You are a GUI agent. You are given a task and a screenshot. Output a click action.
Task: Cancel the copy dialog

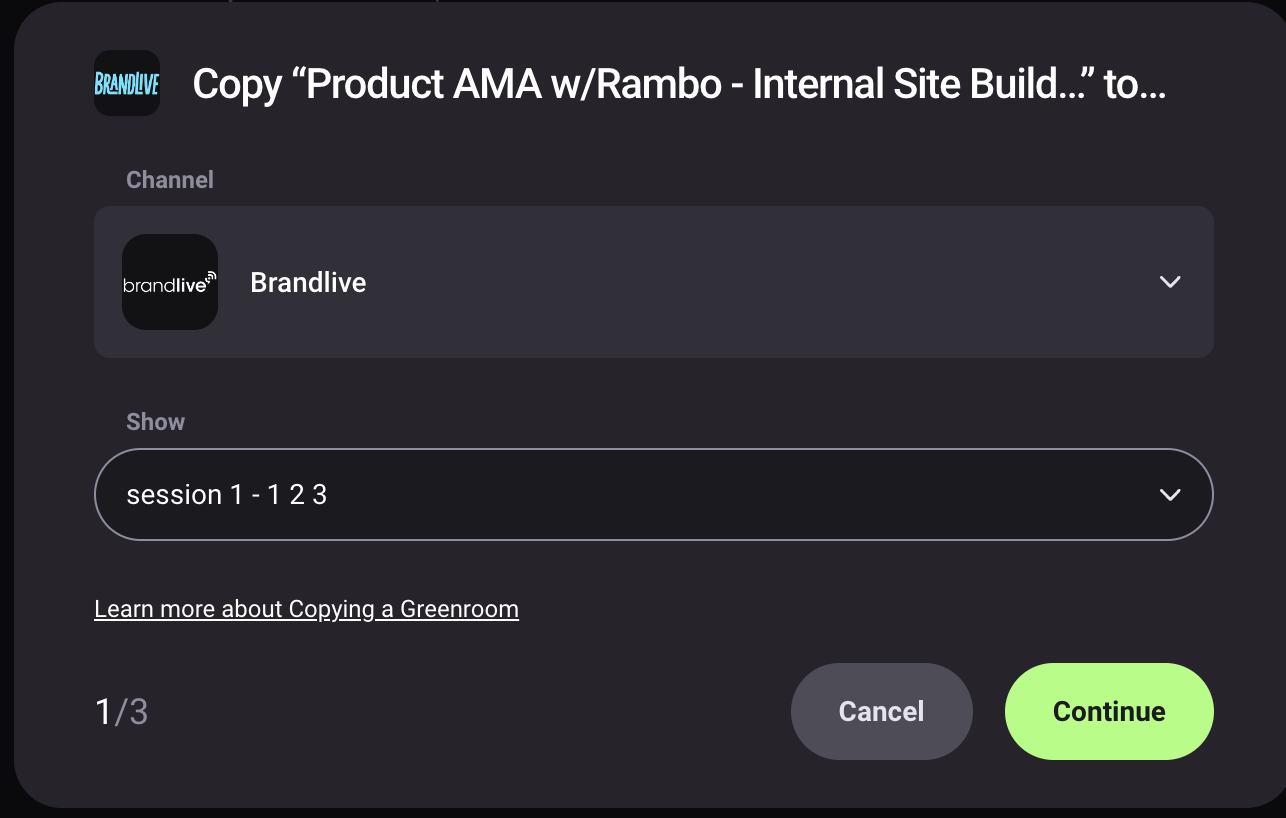pos(882,711)
